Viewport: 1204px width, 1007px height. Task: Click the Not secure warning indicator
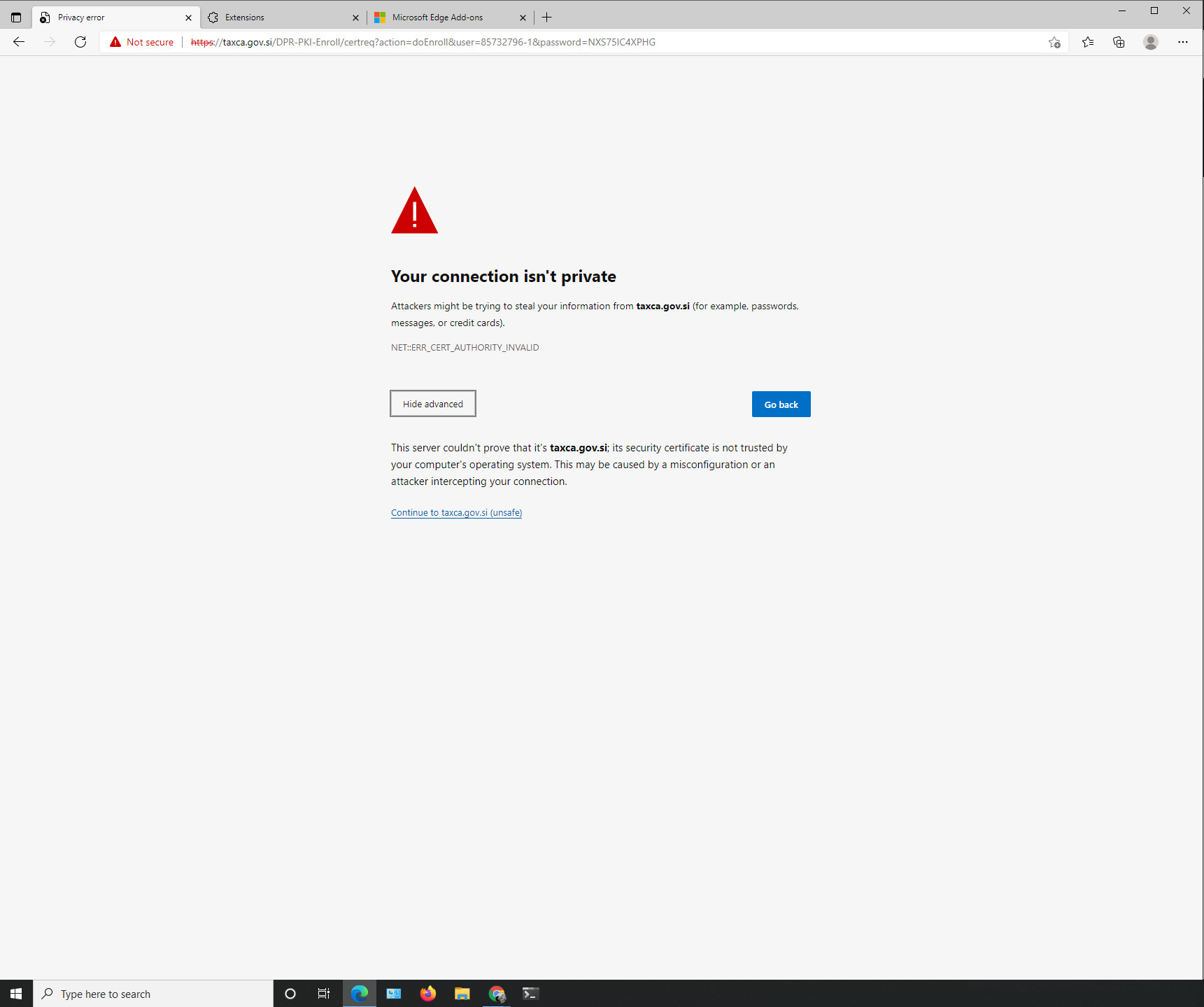[x=142, y=42]
